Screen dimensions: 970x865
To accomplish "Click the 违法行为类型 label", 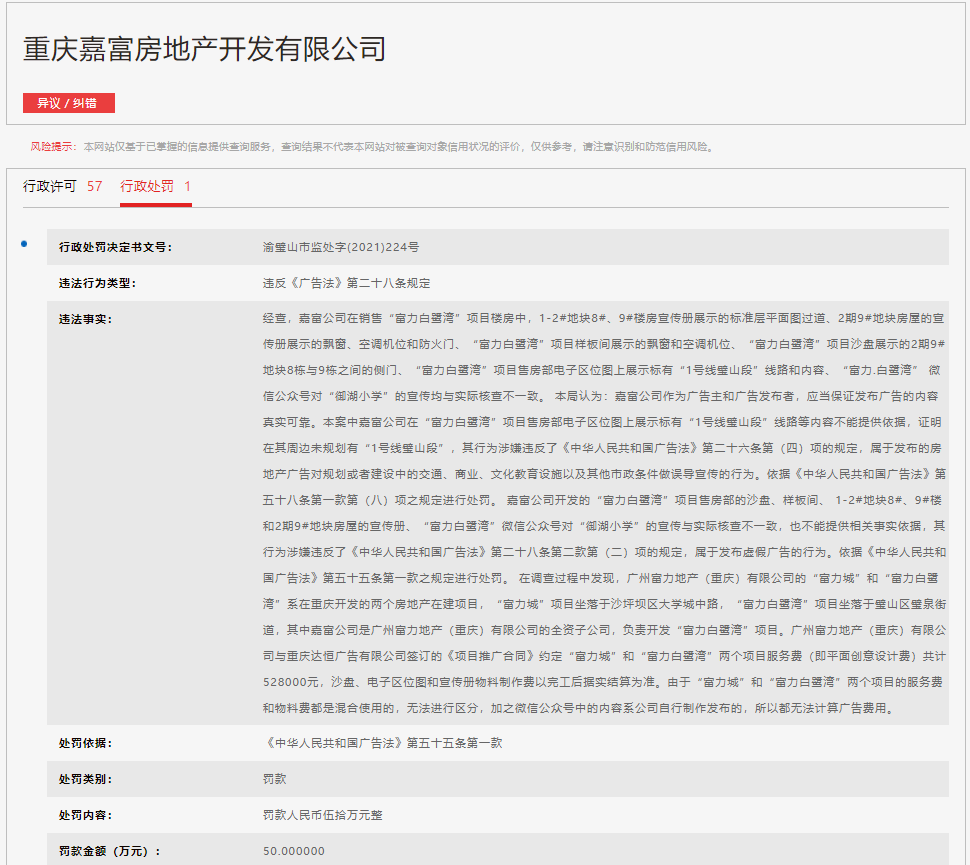I will click(97, 283).
